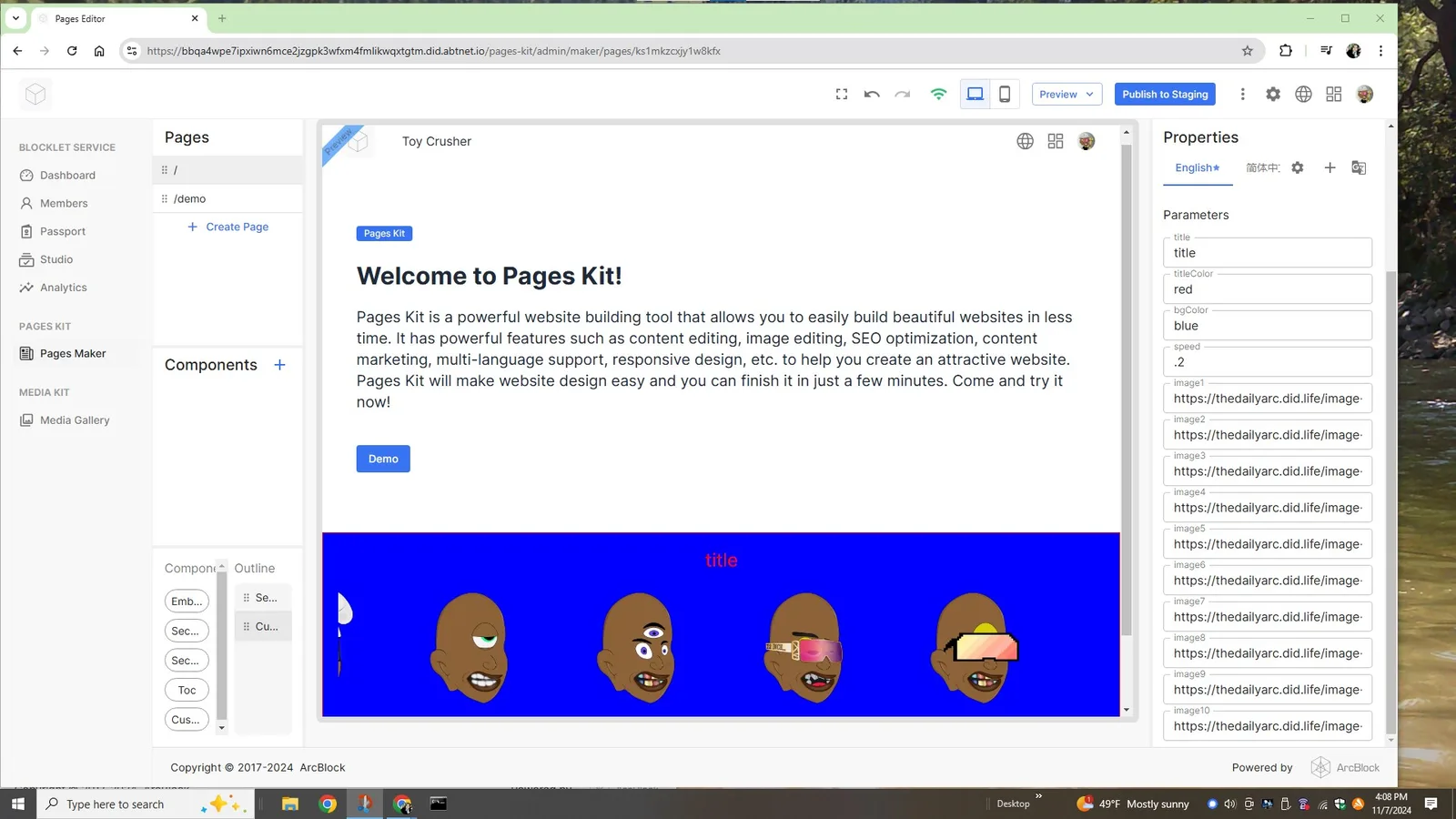
Task: Open Chrome from the Windows taskbar
Action: (x=328, y=804)
